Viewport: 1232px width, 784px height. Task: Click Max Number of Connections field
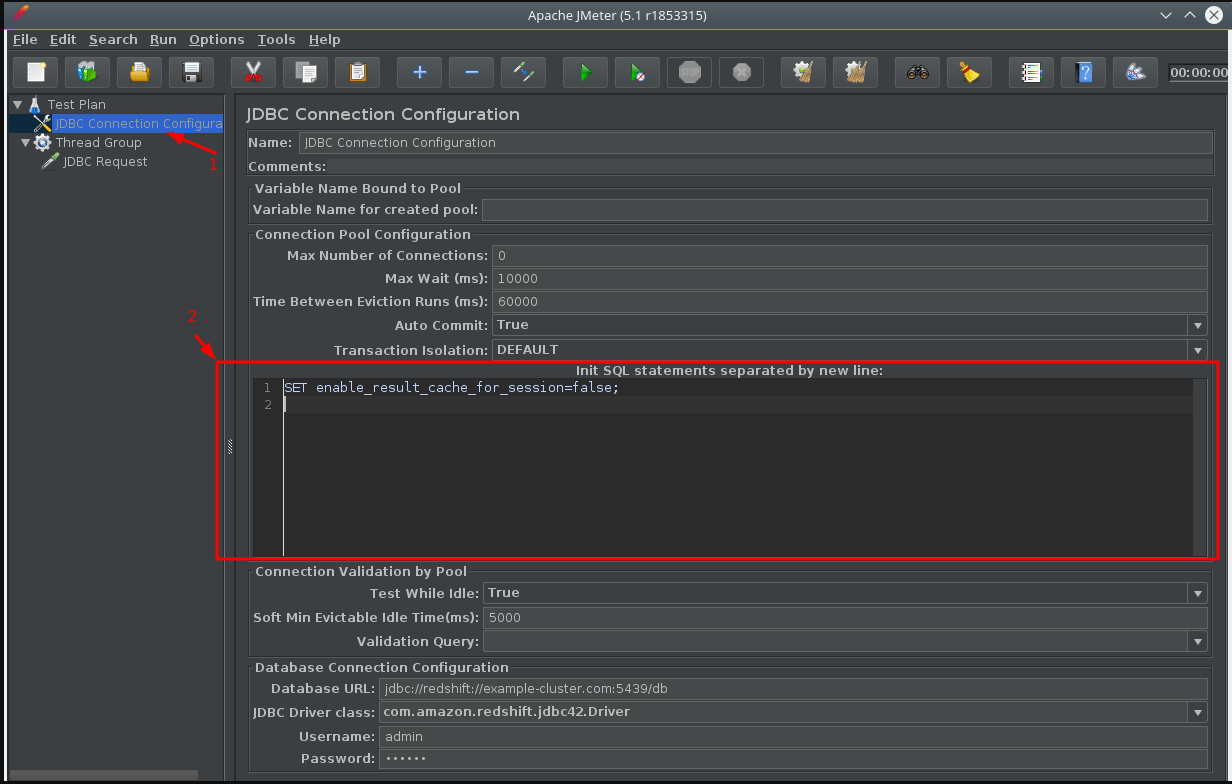click(x=850, y=256)
